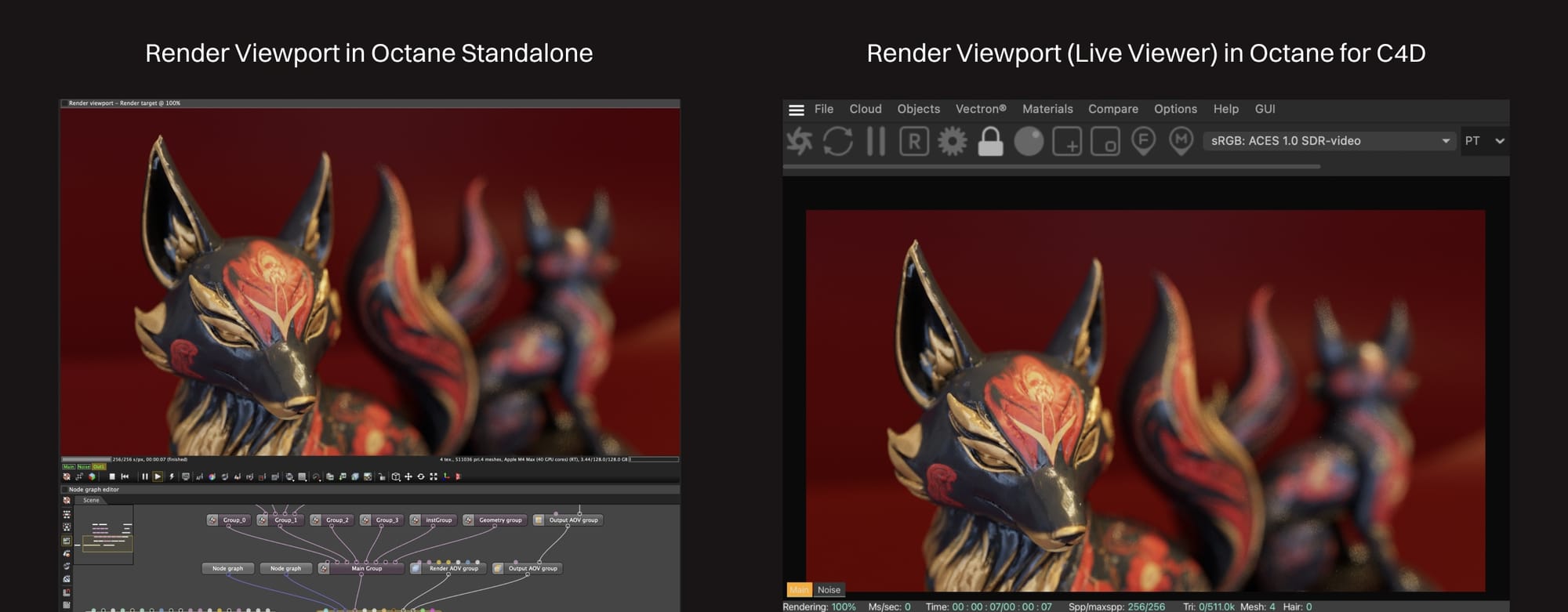1568x612 pixels.
Task: Enable render region square-plus icon
Action: pos(1067,141)
